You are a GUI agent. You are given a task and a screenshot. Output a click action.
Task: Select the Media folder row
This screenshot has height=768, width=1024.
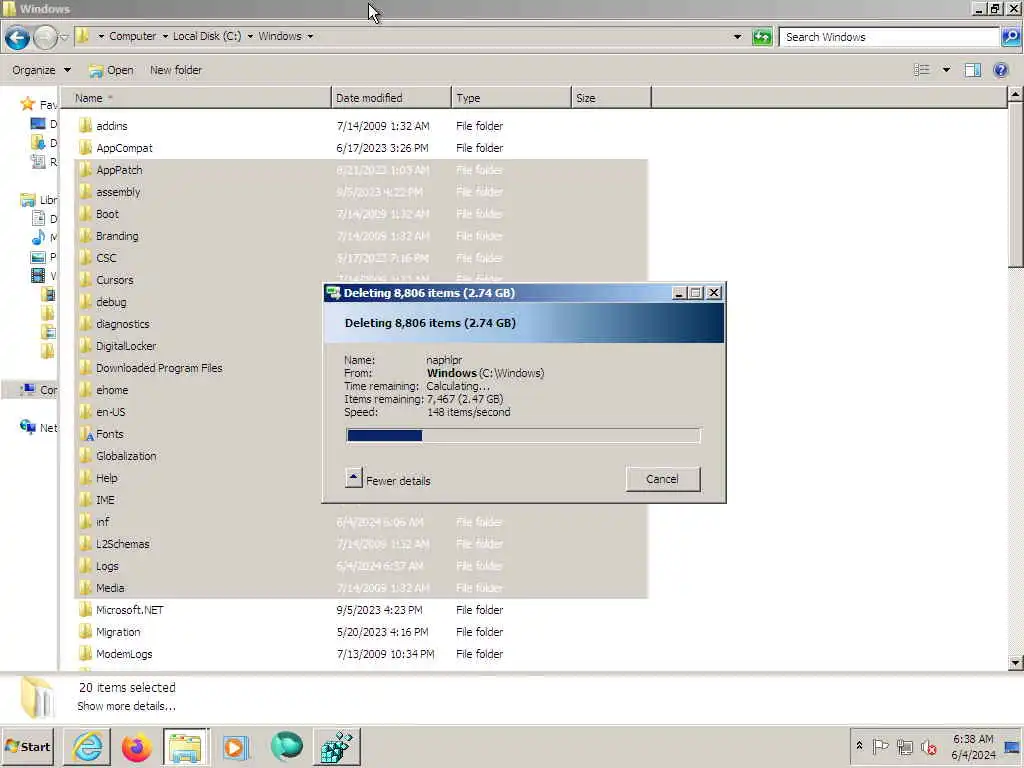click(x=361, y=588)
